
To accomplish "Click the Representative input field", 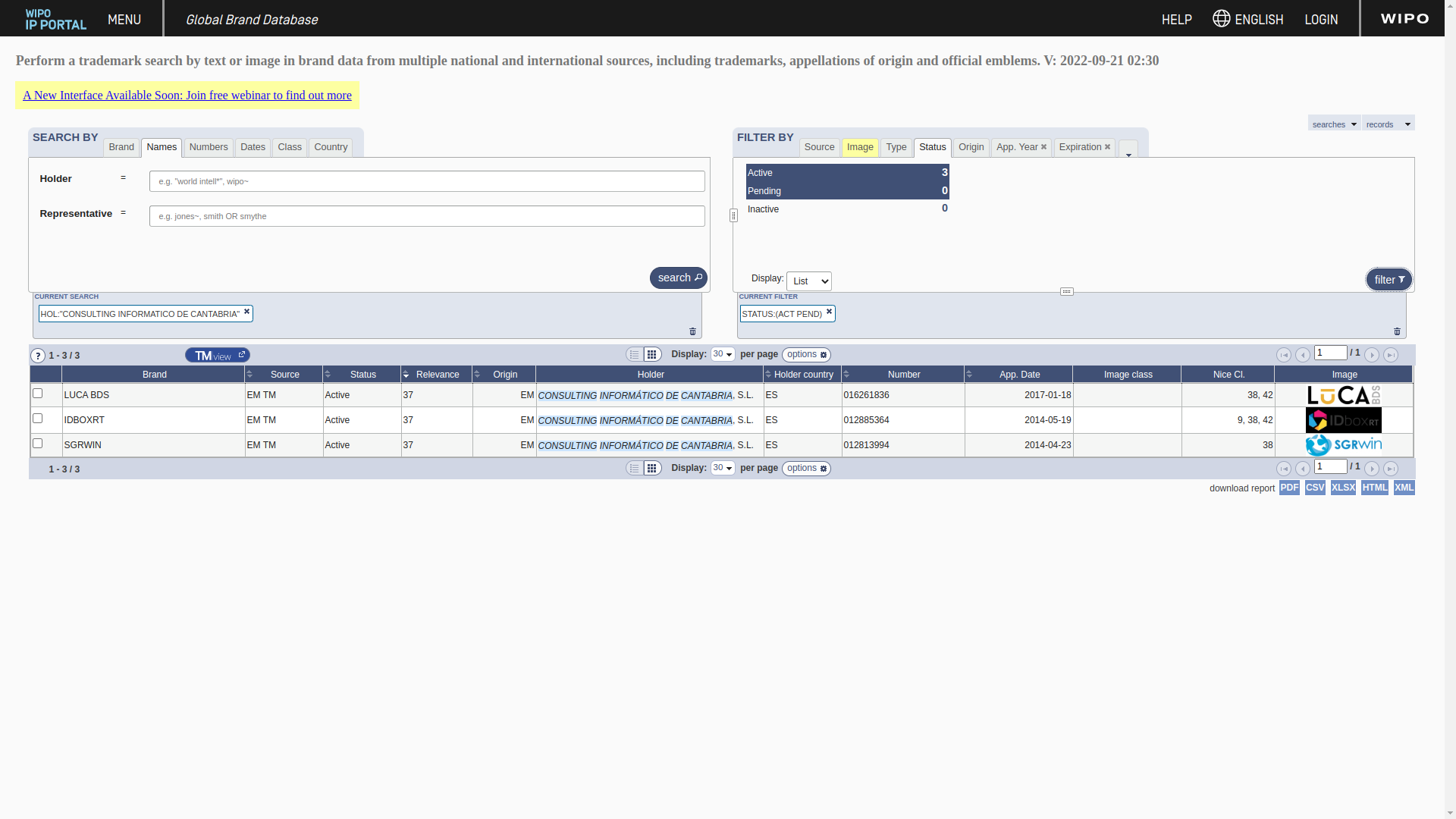I will coord(427,216).
